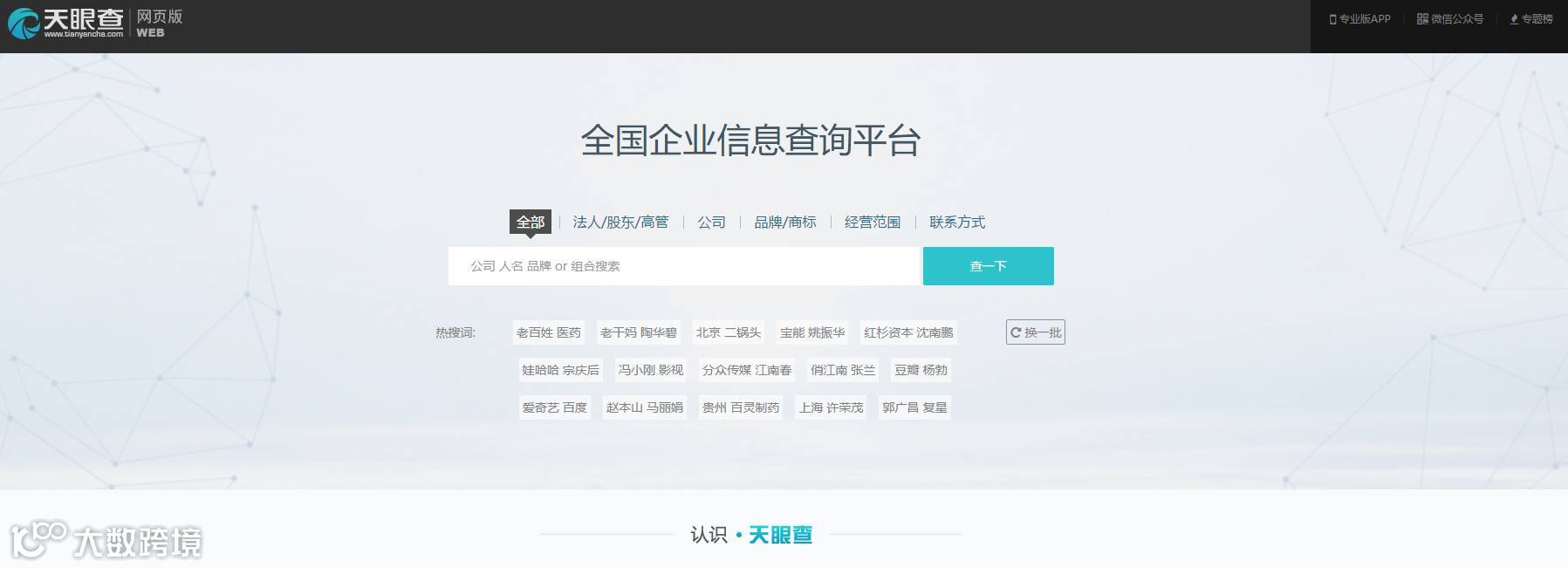Click the refresh icon in 换一批
The height and width of the screenshot is (568, 1568).
coord(1016,332)
